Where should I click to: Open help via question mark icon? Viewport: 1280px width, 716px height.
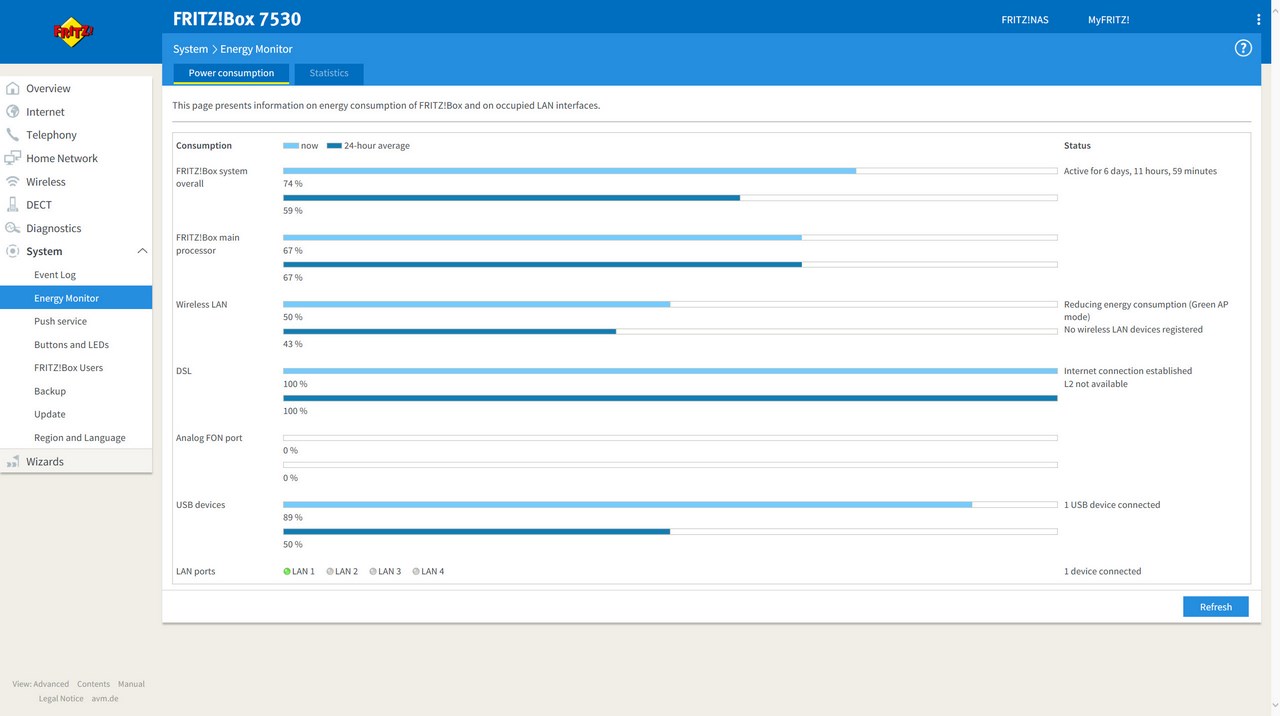pyautogui.click(x=1243, y=48)
